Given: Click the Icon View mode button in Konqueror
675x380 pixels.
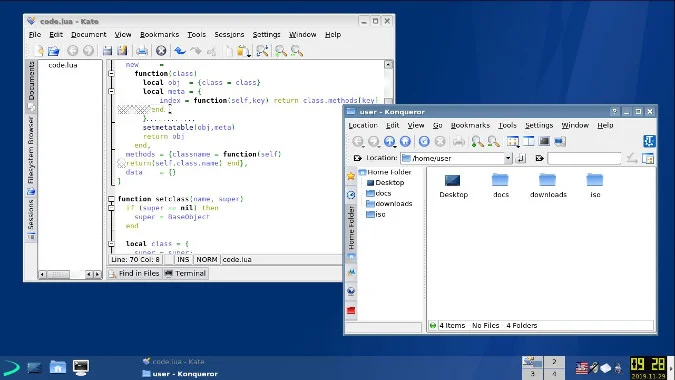Looking at the screenshot, I should click(x=513, y=141).
